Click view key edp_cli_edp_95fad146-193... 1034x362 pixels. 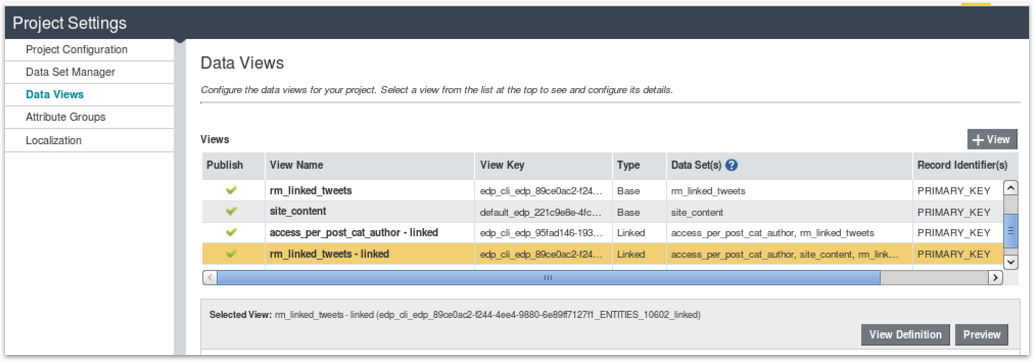pyautogui.click(x=541, y=233)
